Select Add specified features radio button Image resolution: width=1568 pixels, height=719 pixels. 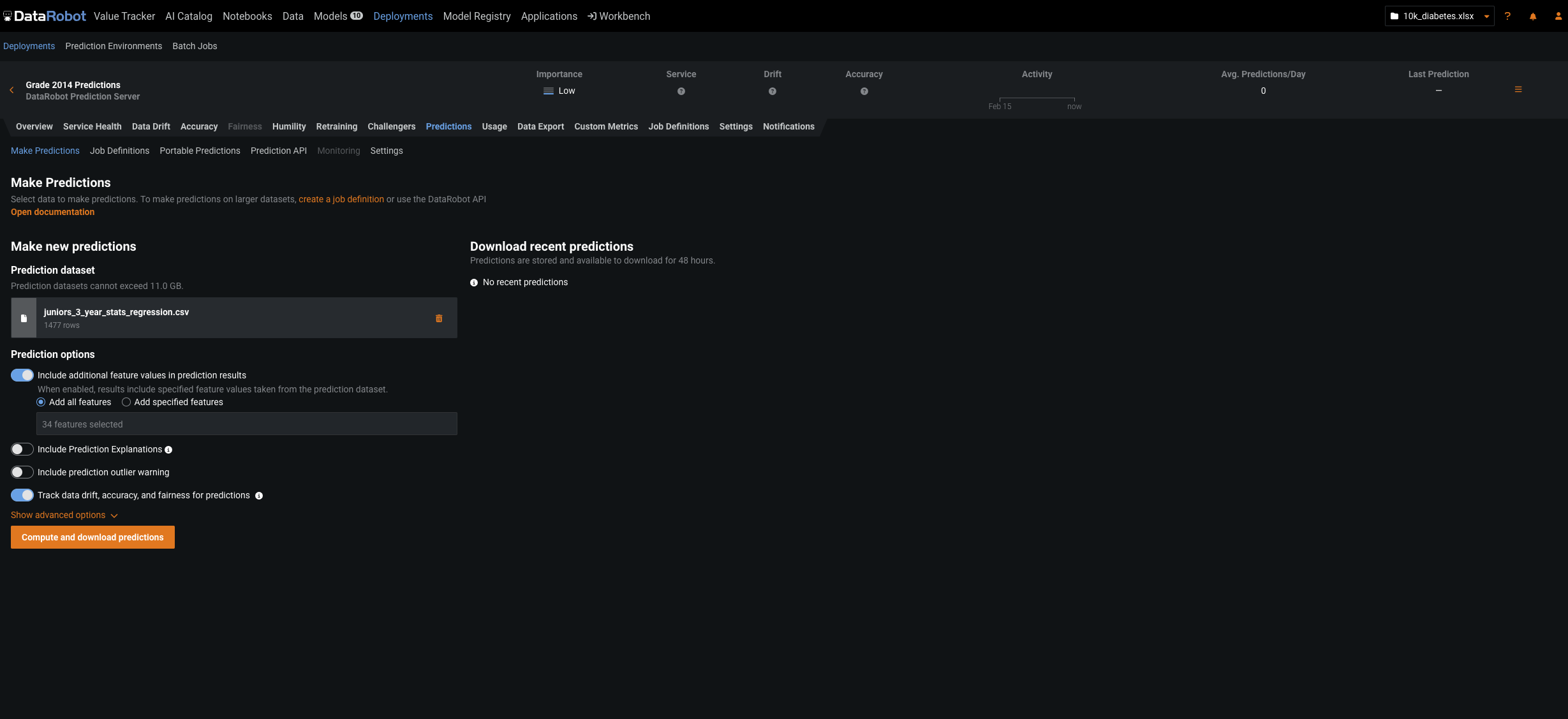[126, 402]
